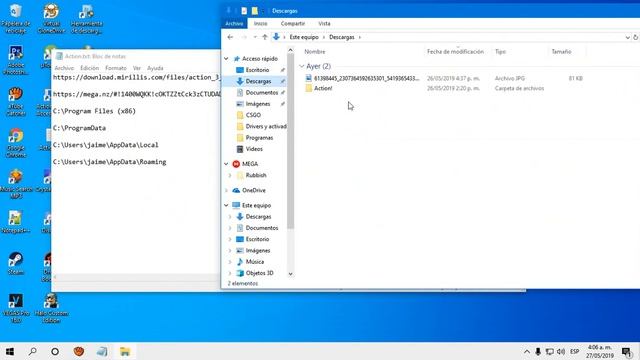Select the Action! folder icon in file list

[309, 88]
